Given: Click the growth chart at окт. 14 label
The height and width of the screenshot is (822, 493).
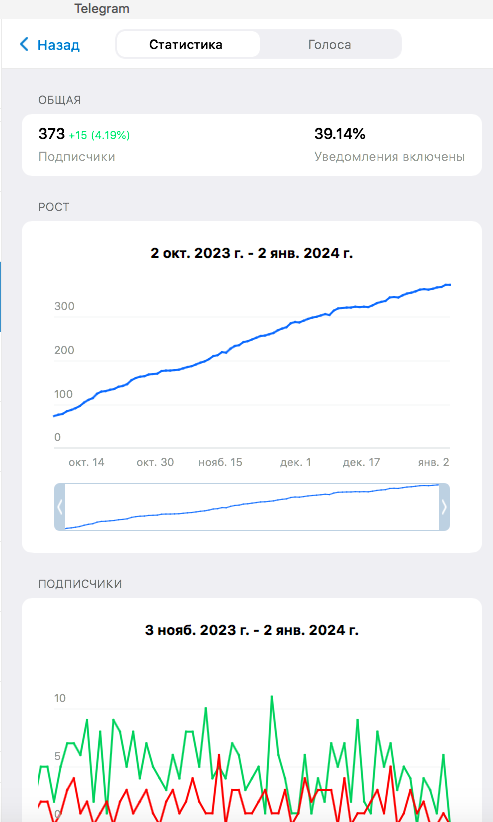Looking at the screenshot, I should pyautogui.click(x=87, y=462).
